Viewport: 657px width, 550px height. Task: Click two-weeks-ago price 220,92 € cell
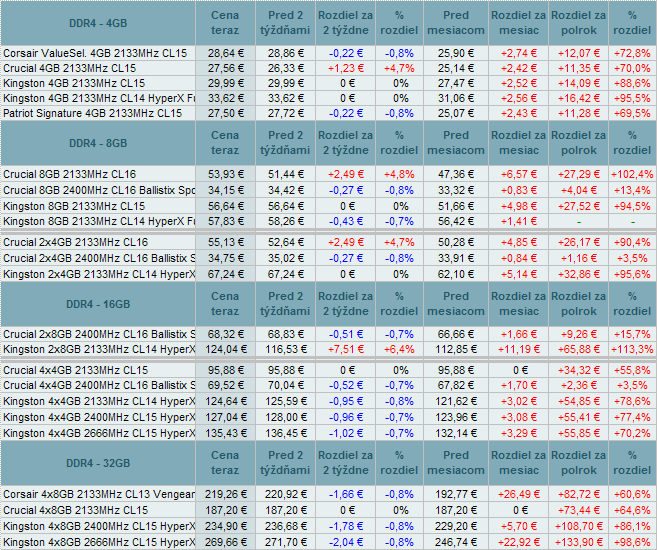pos(285,494)
